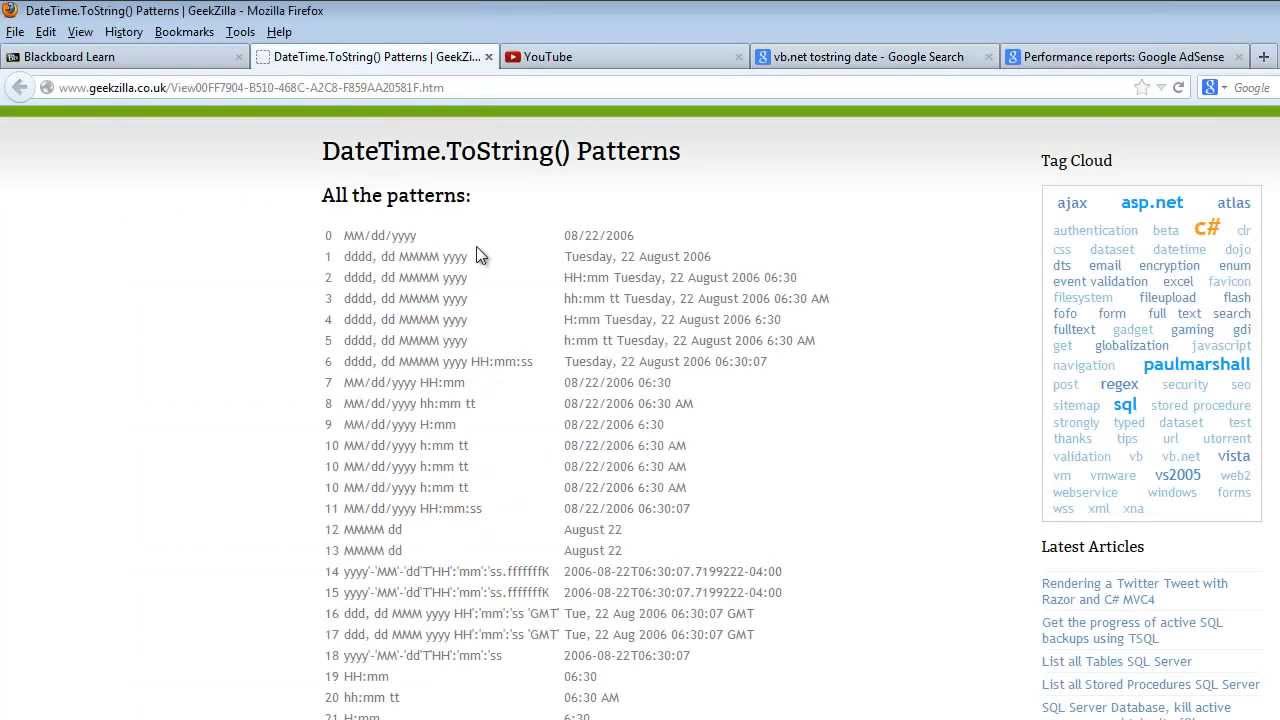Open the View menu
Screen dimensions: 1280x720
(x=80, y=32)
